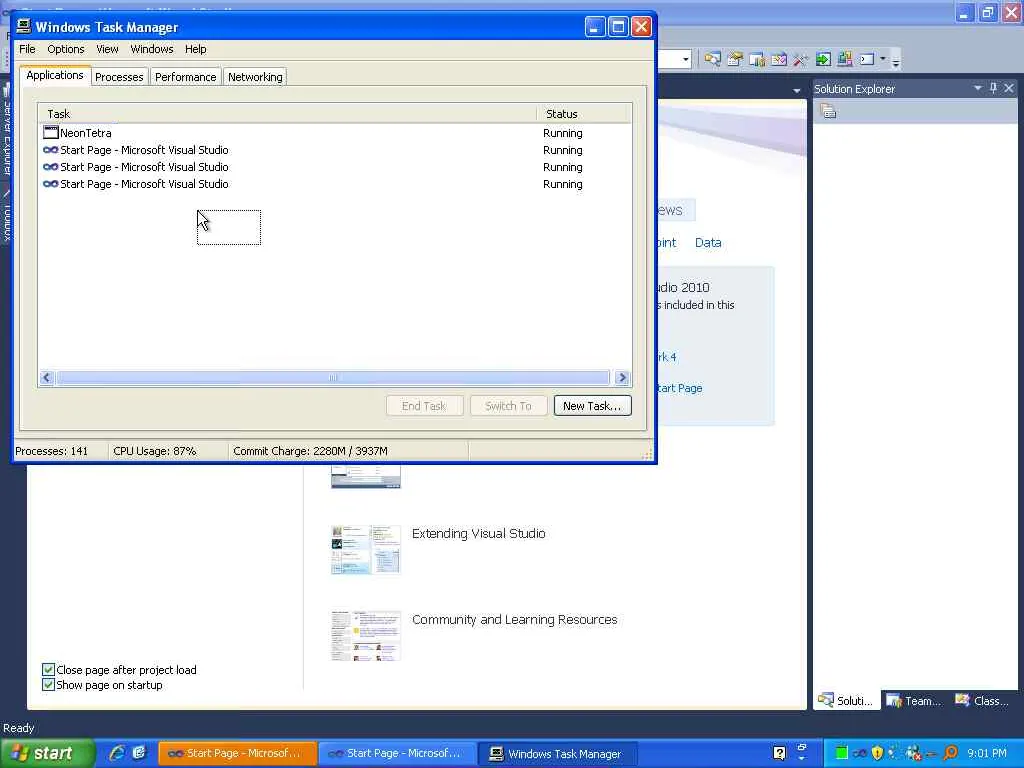This screenshot has height=768, width=1024.
Task: Toggle Show page on startup checkbox
Action: point(48,684)
